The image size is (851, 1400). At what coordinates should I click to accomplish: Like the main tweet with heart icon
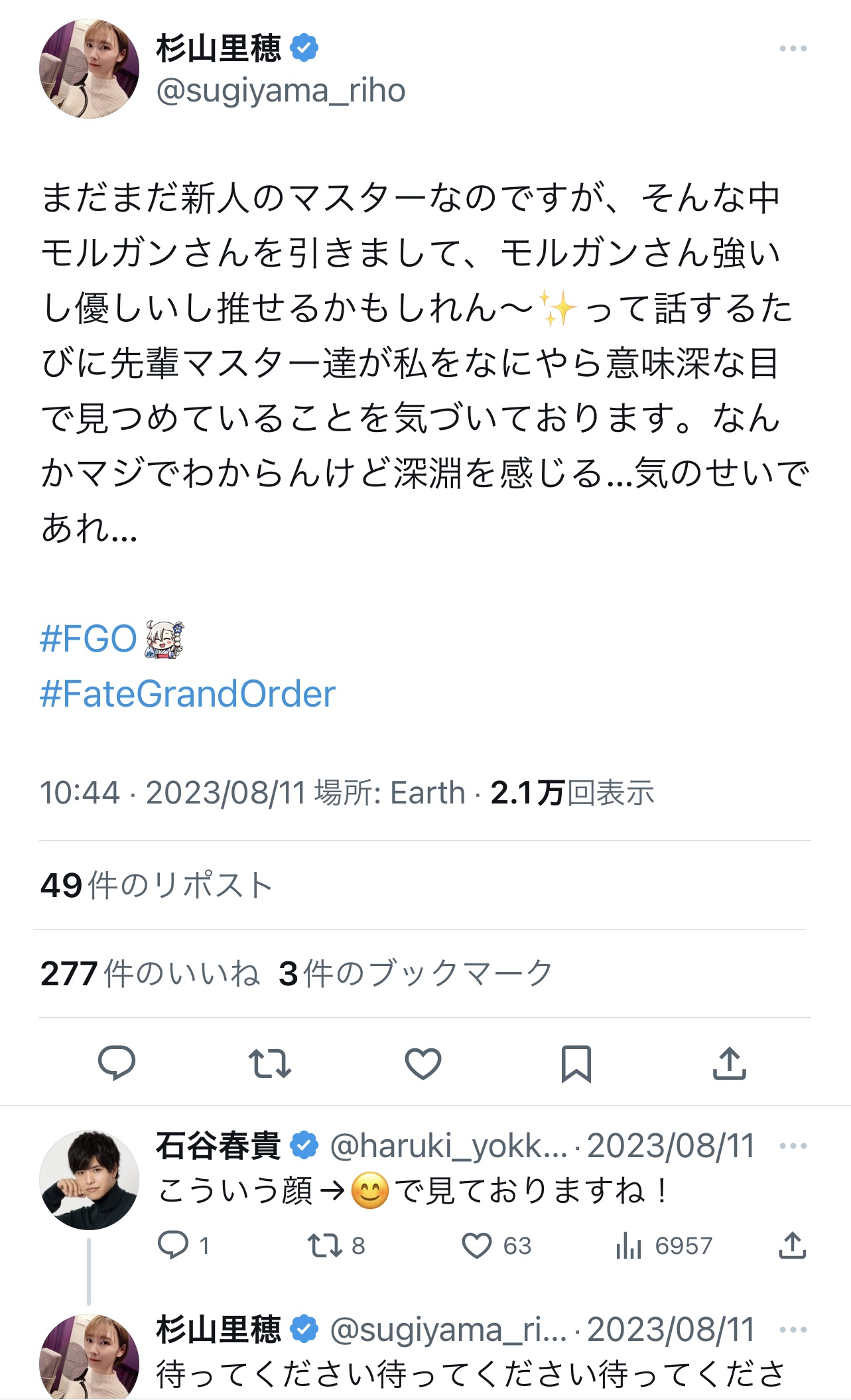tap(423, 1063)
